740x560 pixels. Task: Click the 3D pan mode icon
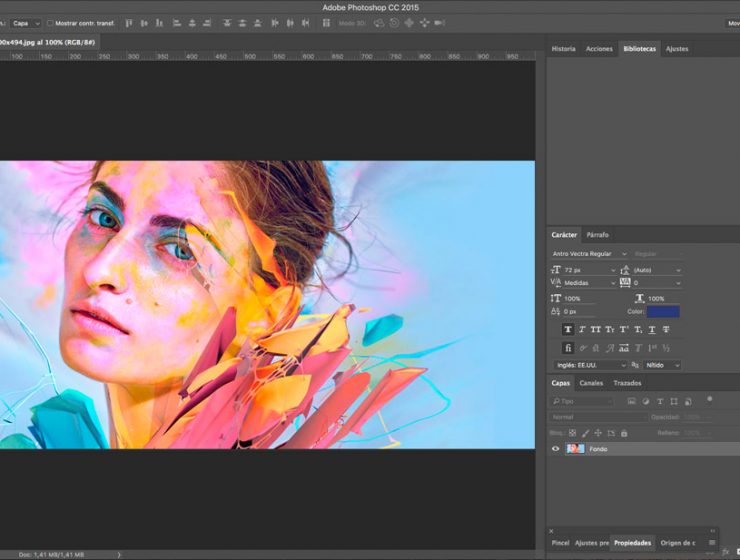pos(409,23)
